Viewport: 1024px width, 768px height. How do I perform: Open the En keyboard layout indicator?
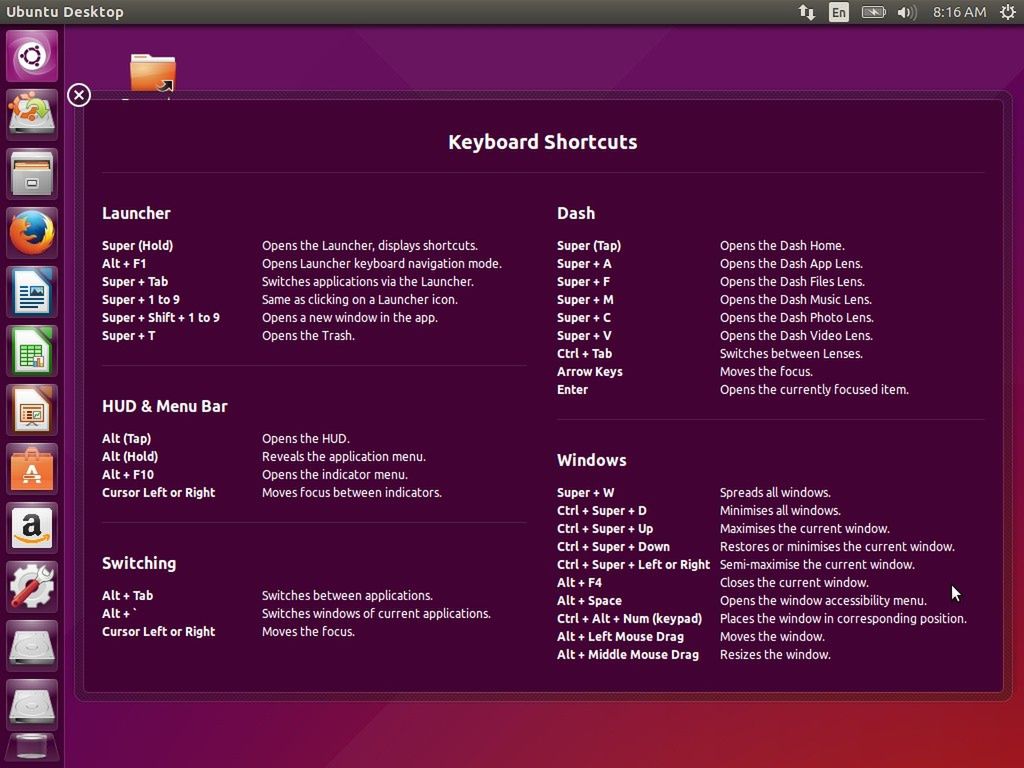click(839, 12)
